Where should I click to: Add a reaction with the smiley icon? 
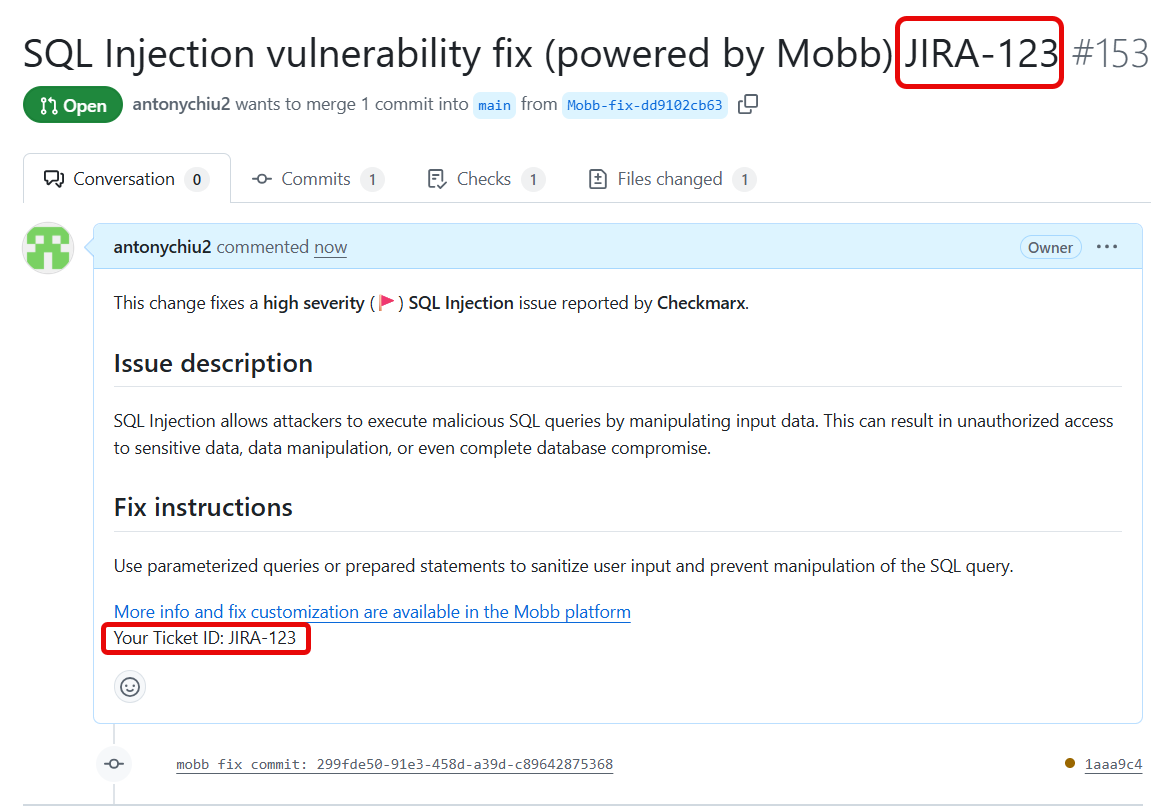(130, 686)
